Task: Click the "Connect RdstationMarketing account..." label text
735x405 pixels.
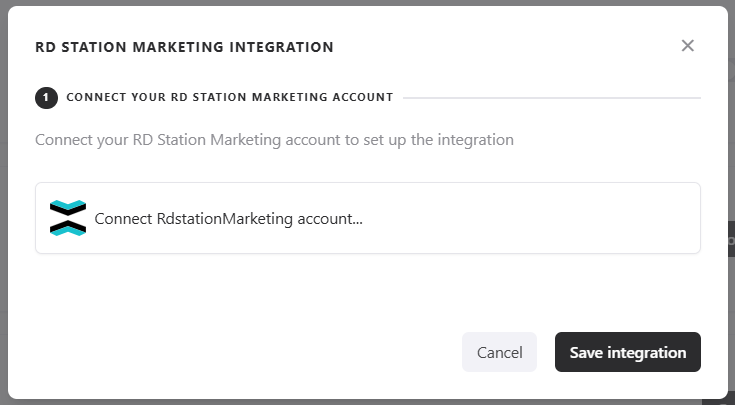Action: [228, 218]
